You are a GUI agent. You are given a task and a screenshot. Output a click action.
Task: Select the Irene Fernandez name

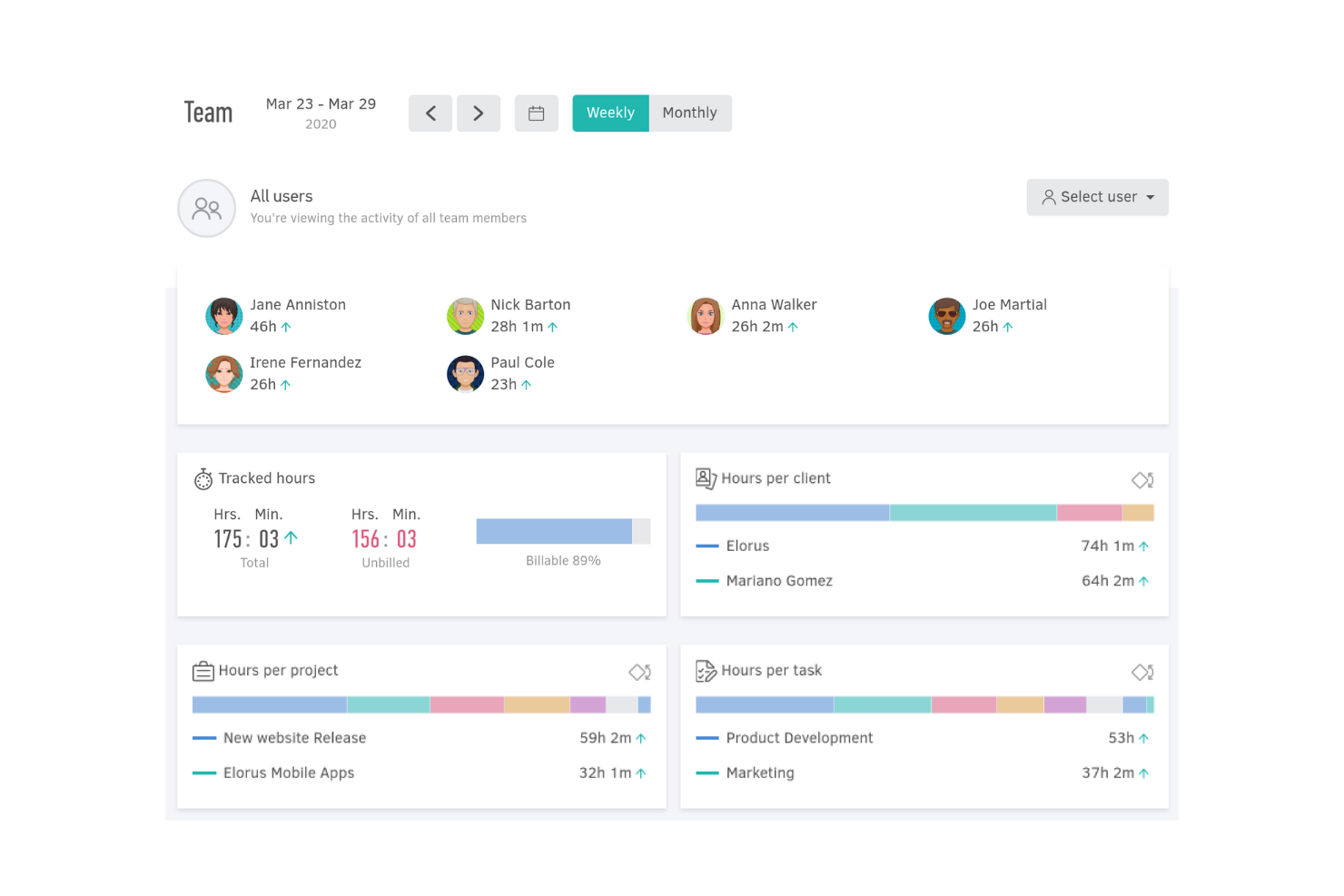(305, 363)
